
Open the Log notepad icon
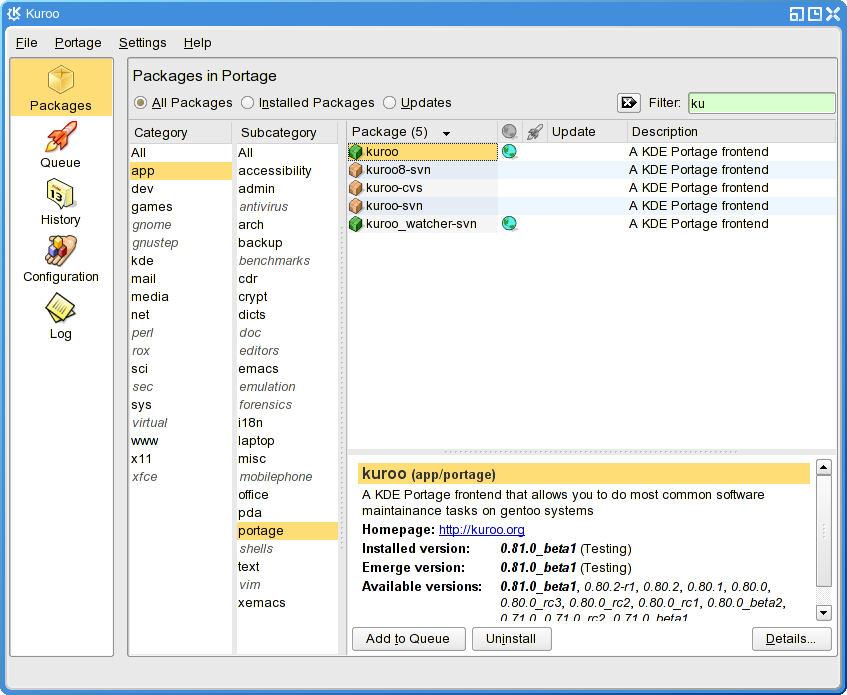[x=60, y=308]
